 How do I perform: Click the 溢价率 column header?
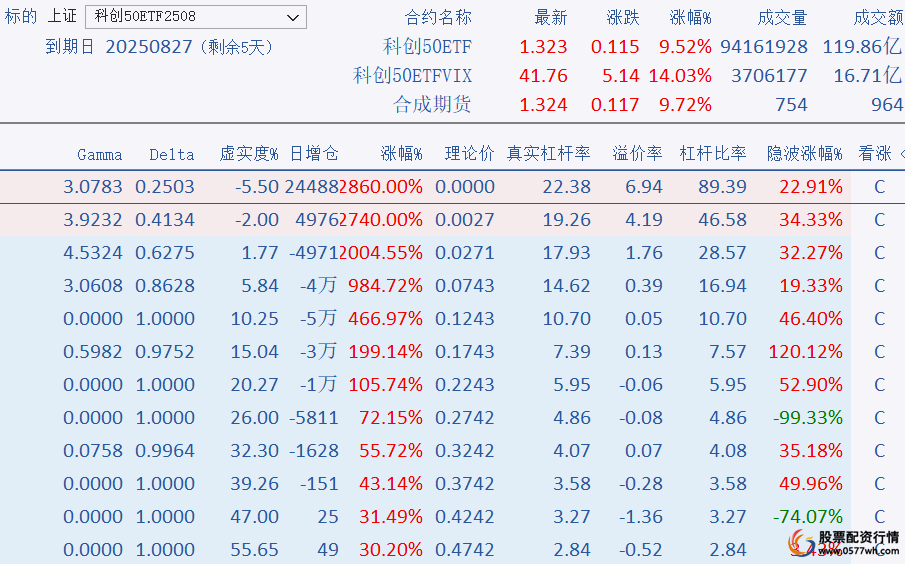tap(637, 154)
